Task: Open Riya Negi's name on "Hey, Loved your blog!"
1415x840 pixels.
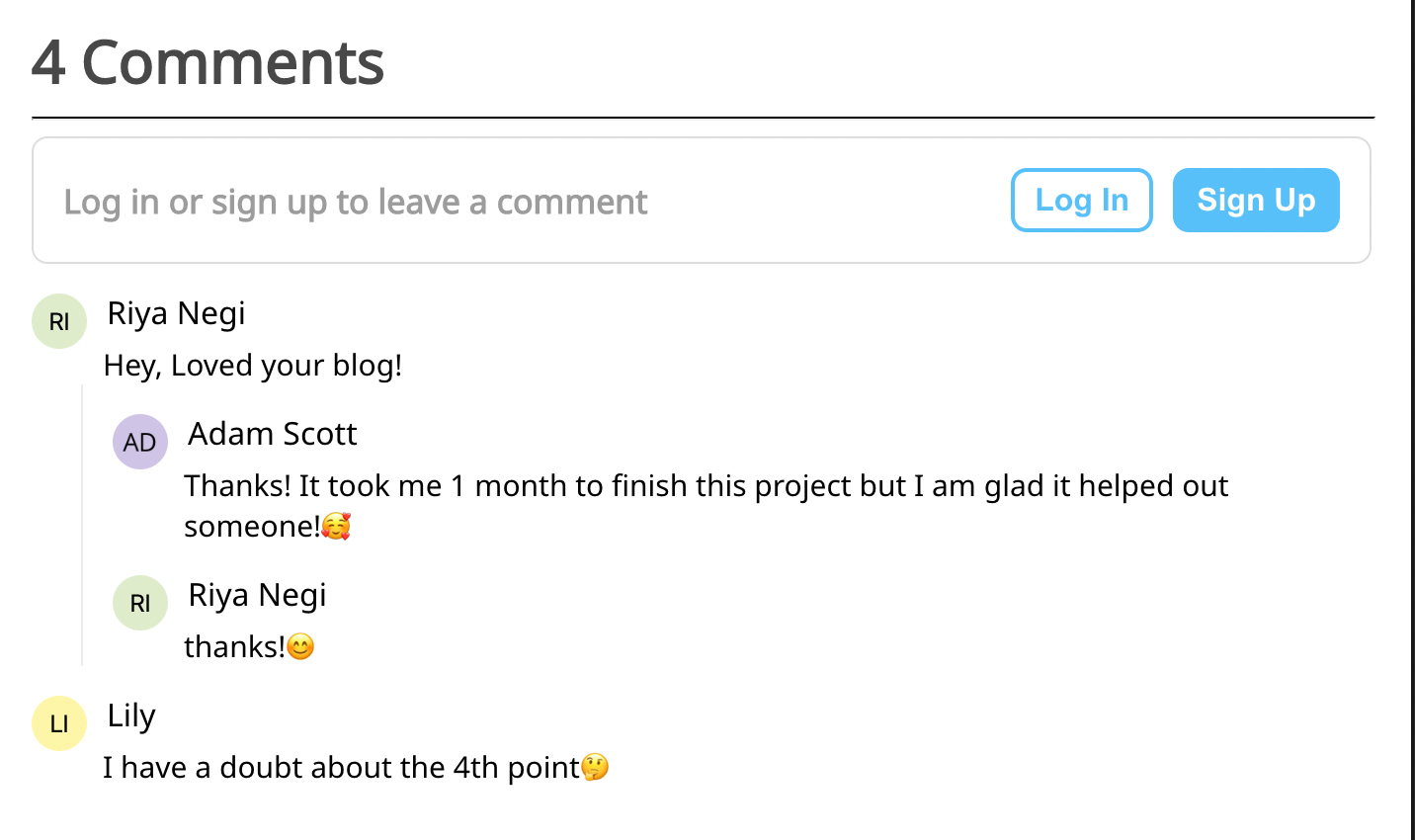Action: 176,313
